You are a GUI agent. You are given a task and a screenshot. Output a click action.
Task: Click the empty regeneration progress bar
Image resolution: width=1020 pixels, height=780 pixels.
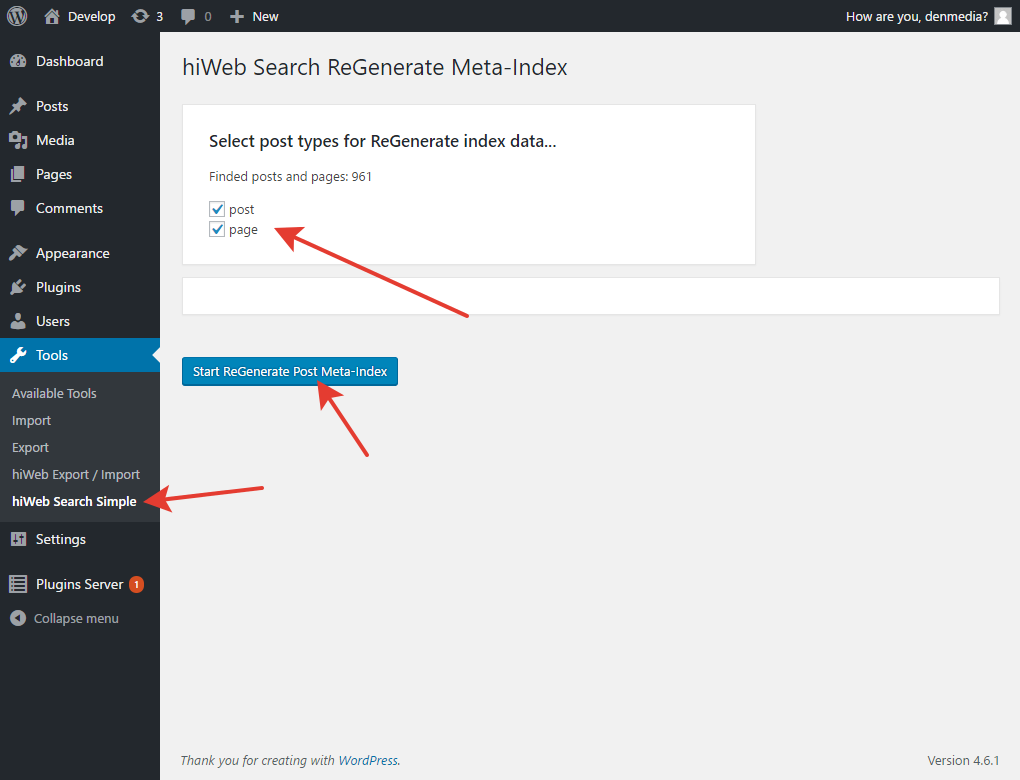(x=590, y=296)
